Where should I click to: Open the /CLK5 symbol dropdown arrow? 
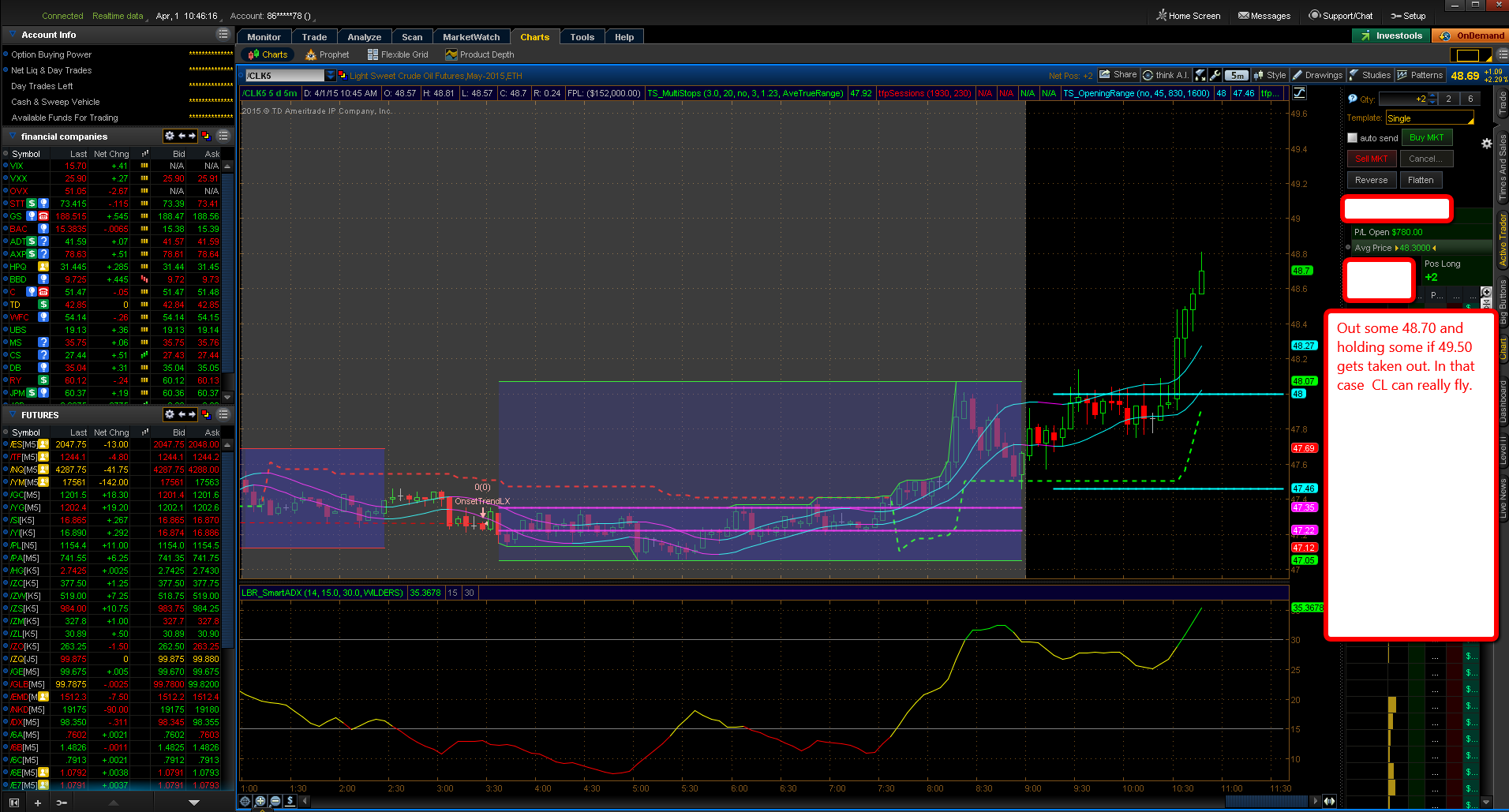click(331, 76)
